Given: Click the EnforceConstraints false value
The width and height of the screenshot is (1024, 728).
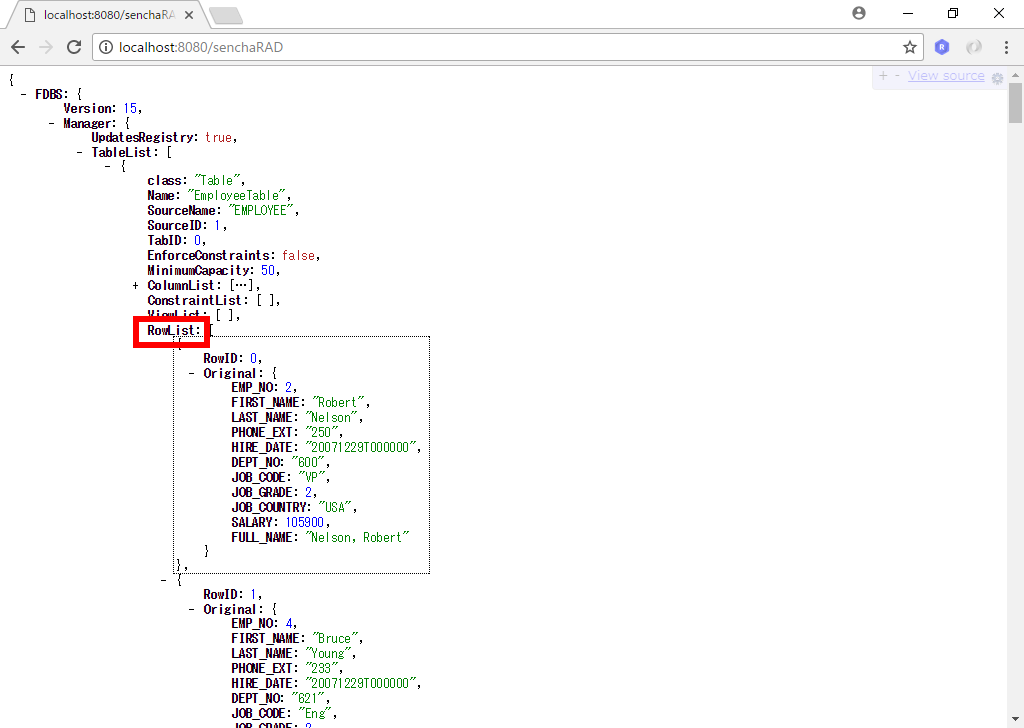Looking at the screenshot, I should tap(298, 255).
